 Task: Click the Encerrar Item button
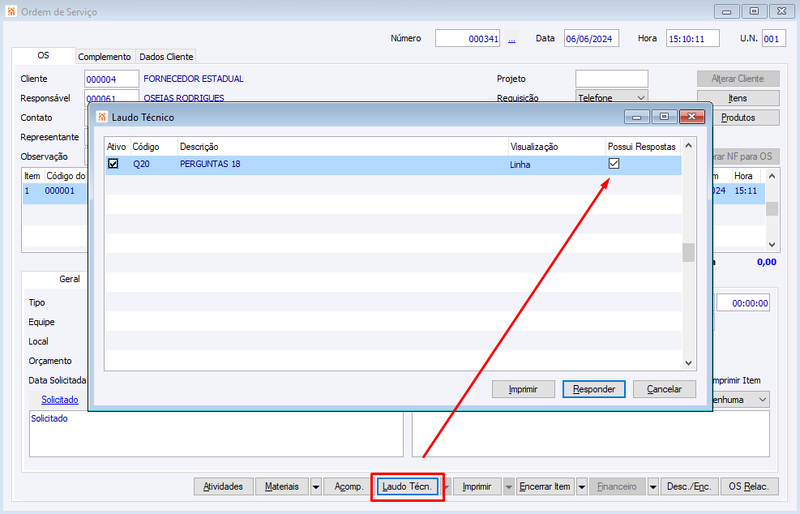[x=545, y=487]
